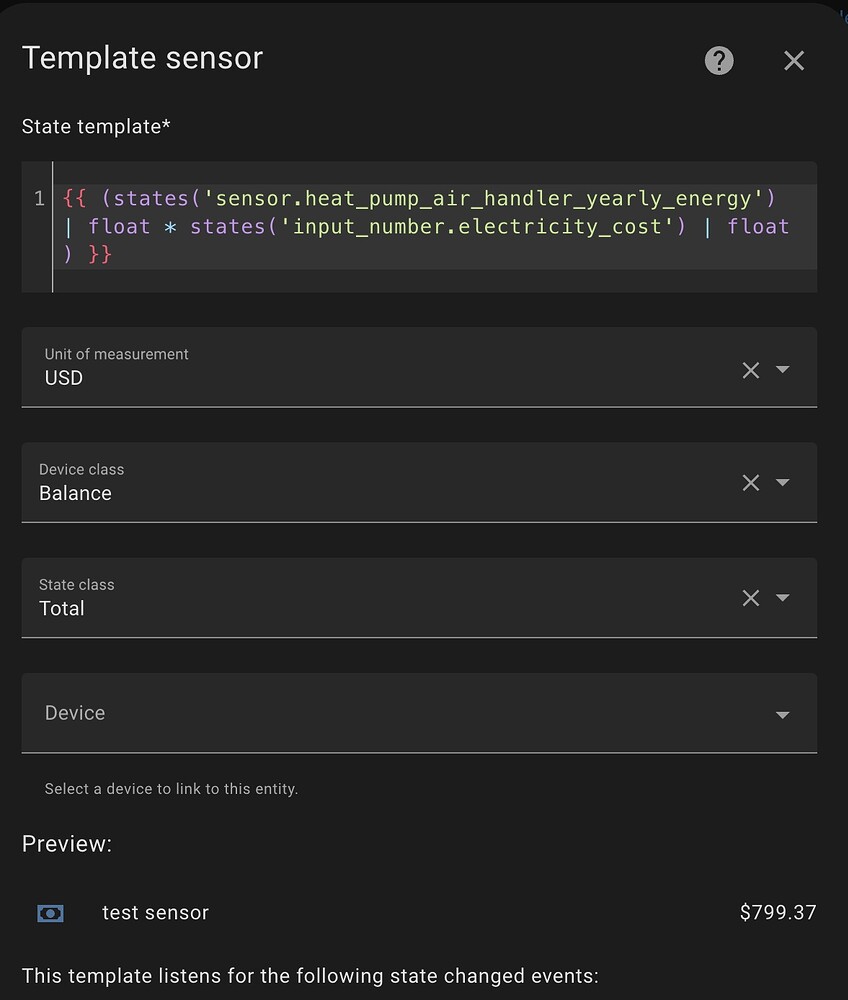Clear the Total state class selection
The width and height of the screenshot is (848, 1000).
(751, 598)
